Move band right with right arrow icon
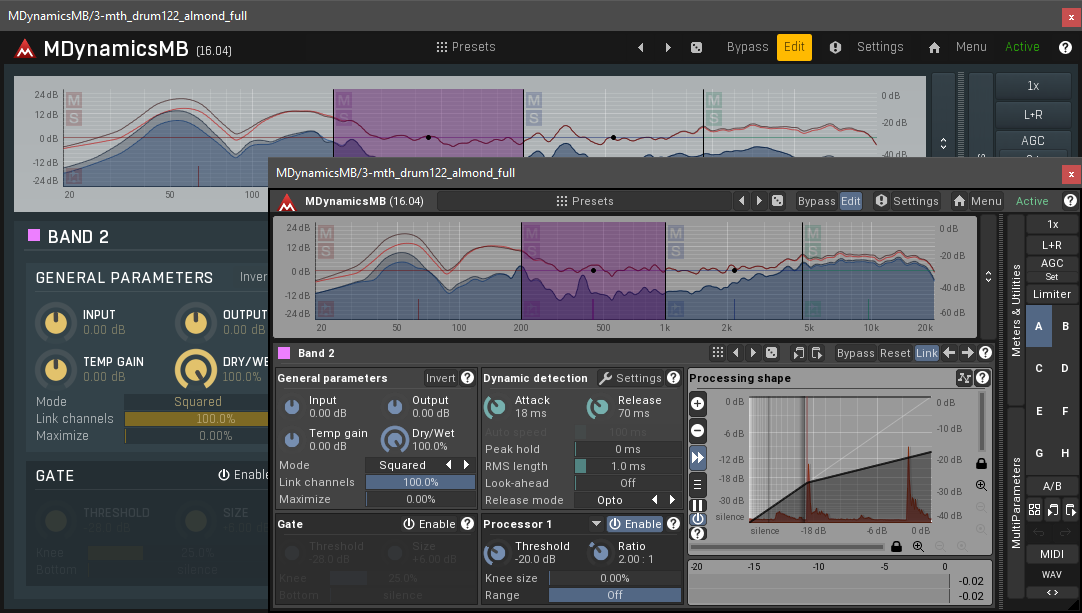This screenshot has width=1082, height=613. pyautogui.click(x=967, y=353)
